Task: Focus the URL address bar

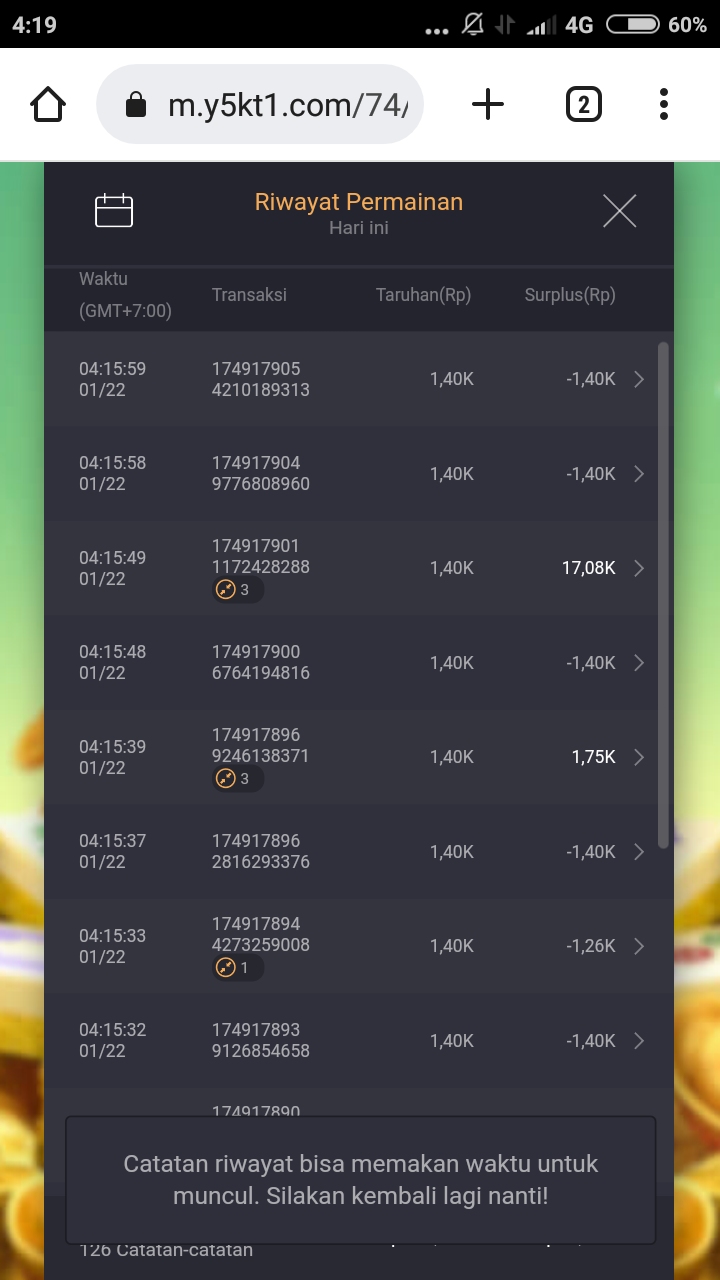Action: [270, 104]
